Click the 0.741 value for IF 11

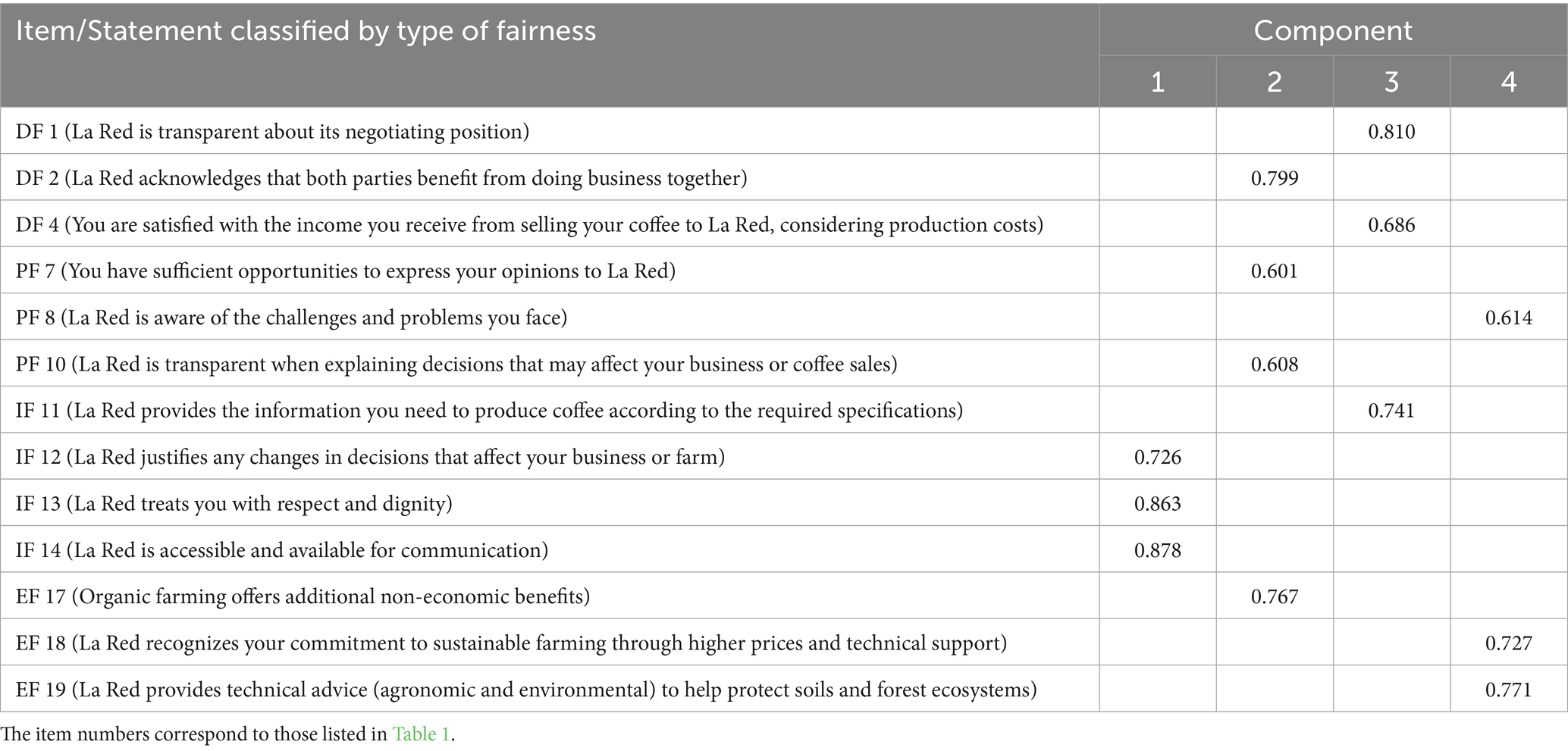point(1391,411)
